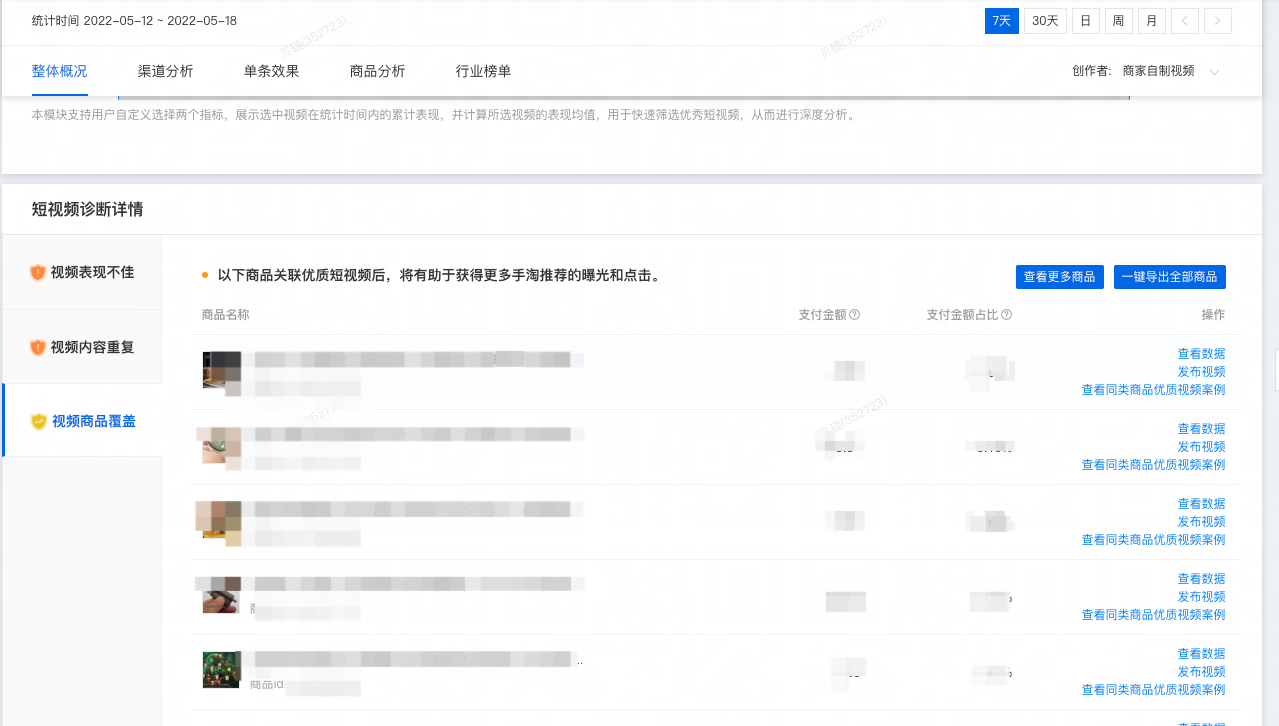1279x726 pixels.
Task: Select 视频表现不佳 diagnosis tab
Action: (82, 272)
